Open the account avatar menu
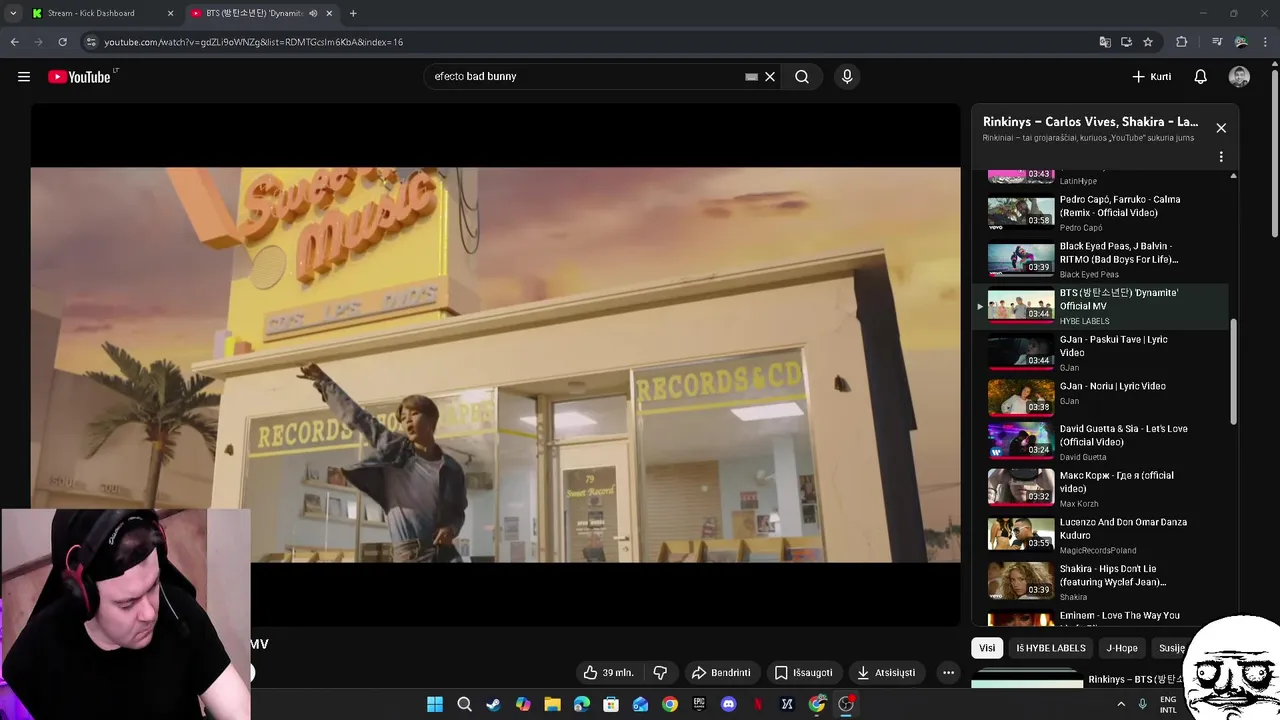The height and width of the screenshot is (720, 1280). [x=1240, y=77]
